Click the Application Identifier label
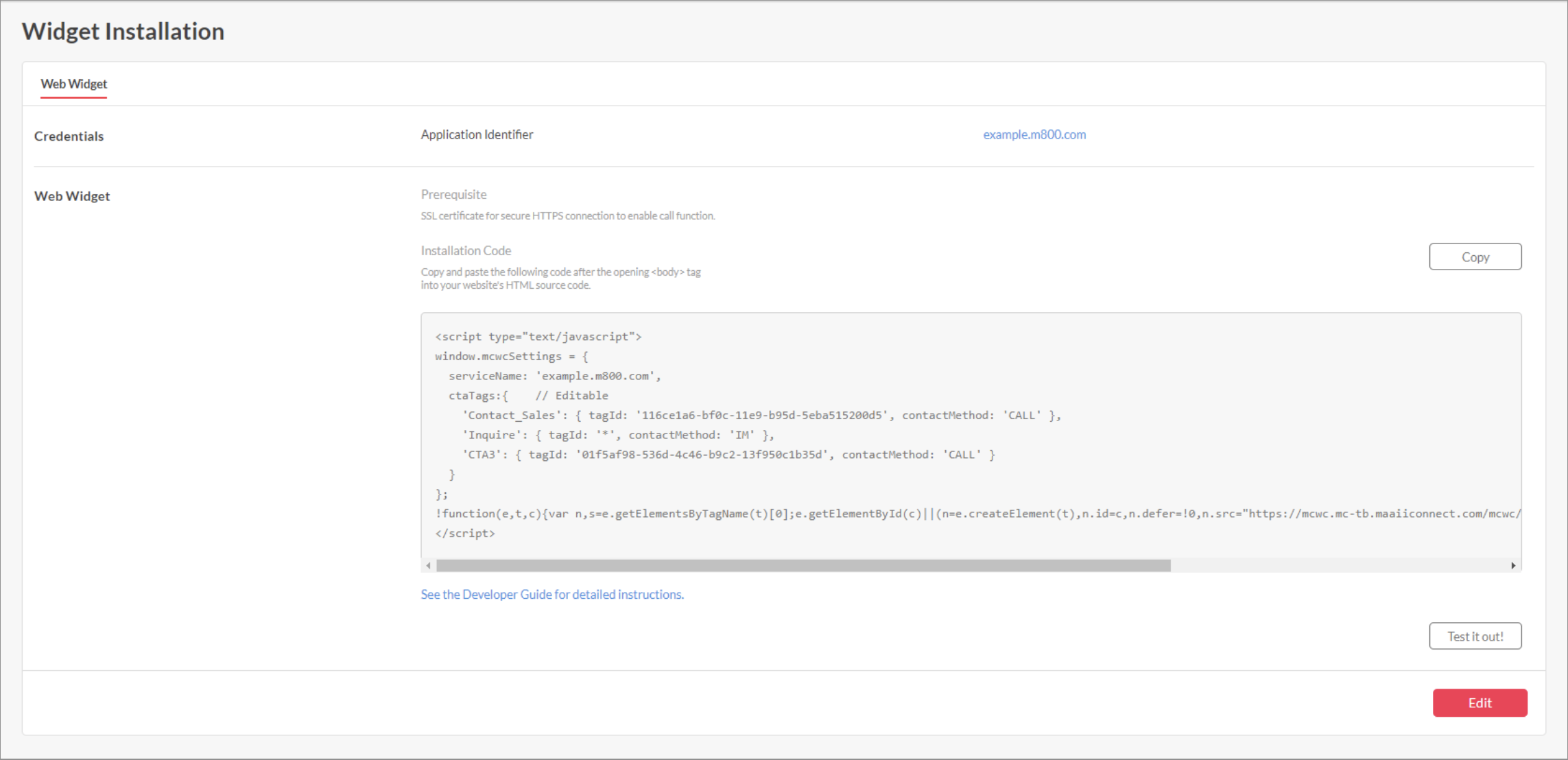This screenshot has width=1568, height=760. click(x=477, y=134)
